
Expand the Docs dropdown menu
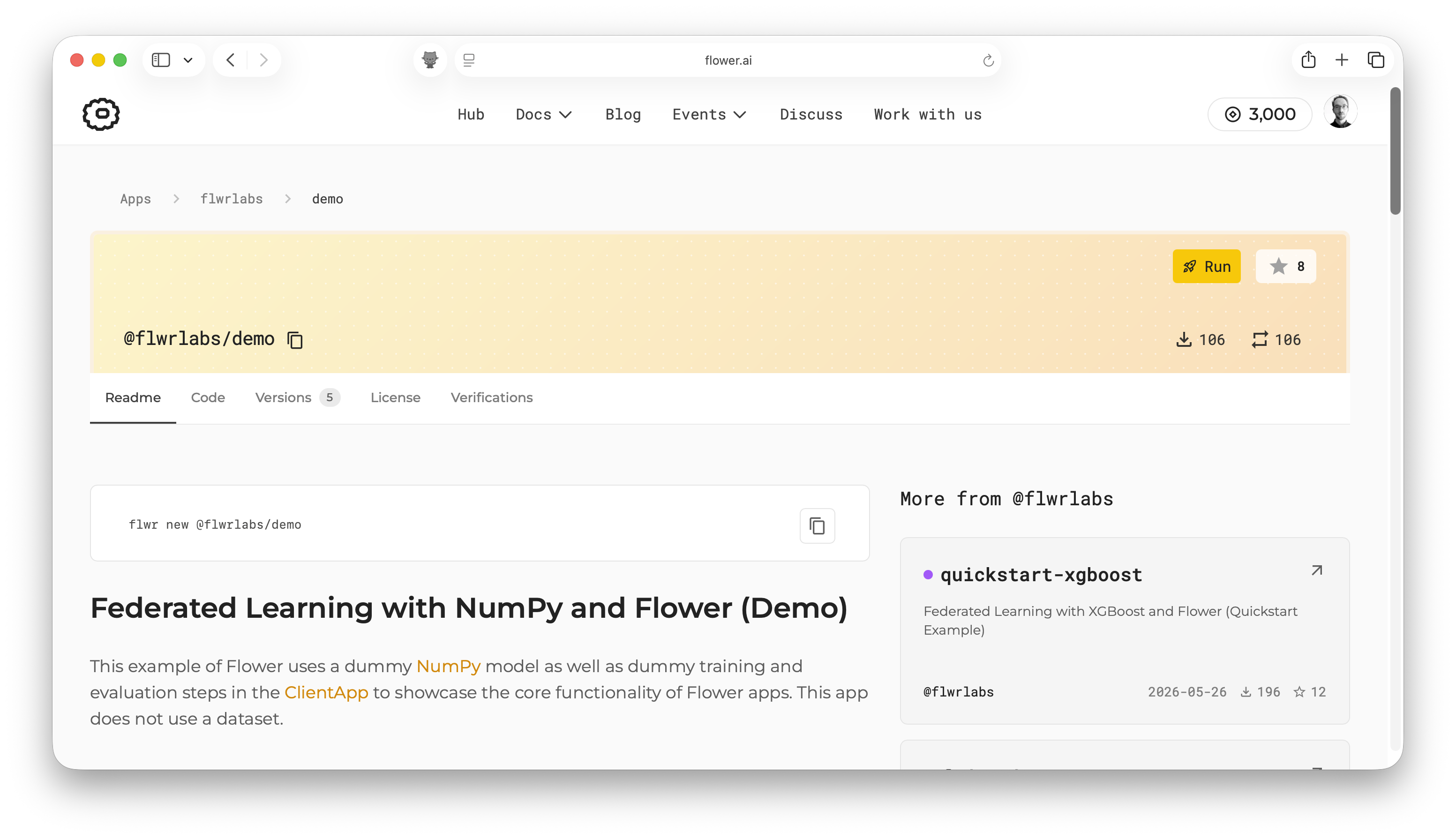[543, 114]
